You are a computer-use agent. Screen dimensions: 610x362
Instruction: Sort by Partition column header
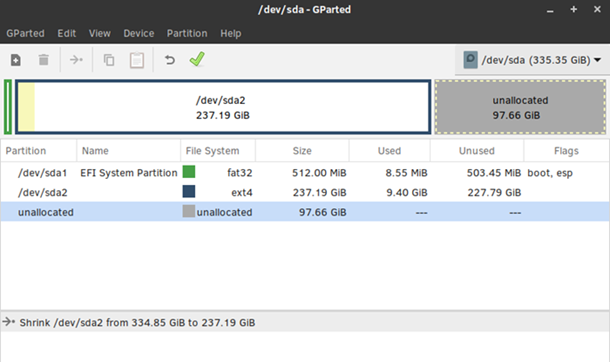click(39, 151)
